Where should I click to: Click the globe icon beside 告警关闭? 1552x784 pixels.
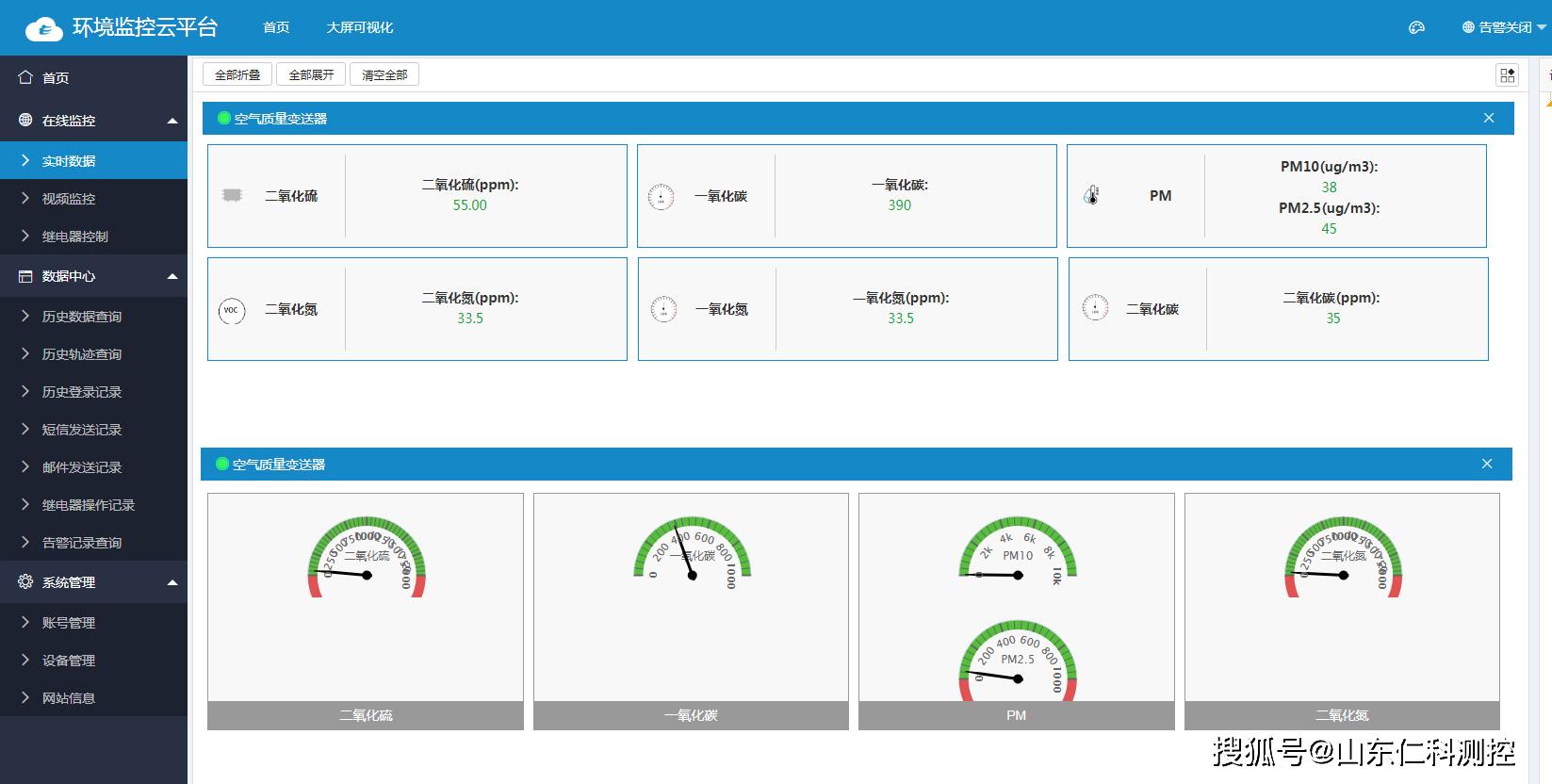tap(1468, 27)
